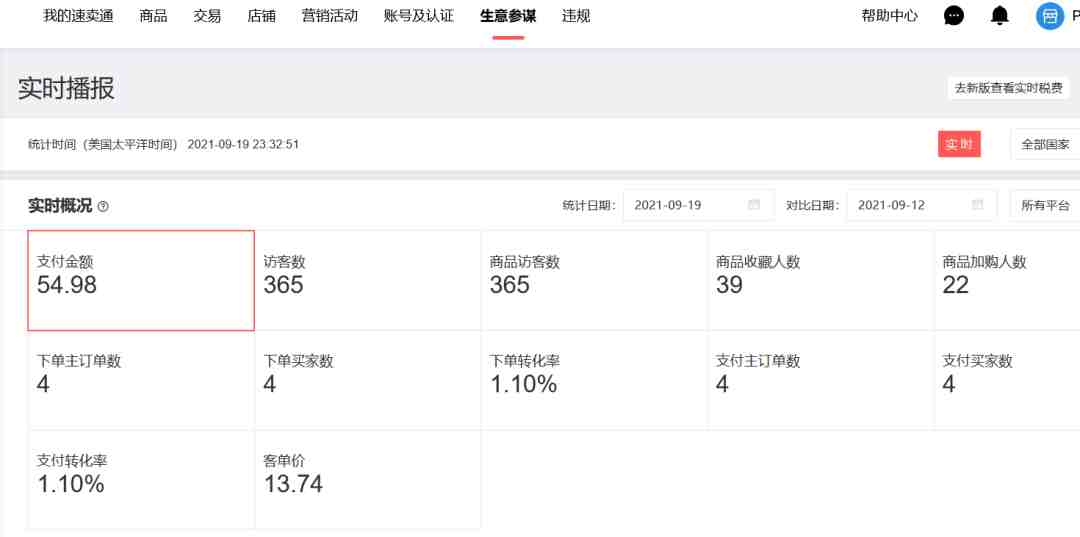The height and width of the screenshot is (537, 1080).
Task: Open the 违规 menu
Action: coord(576,16)
